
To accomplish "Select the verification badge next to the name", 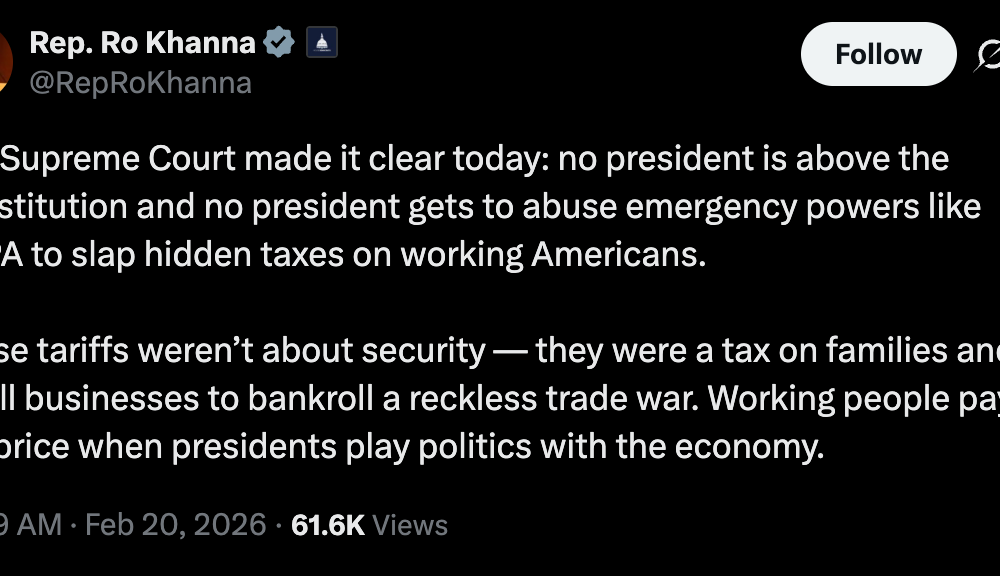I will (277, 41).
